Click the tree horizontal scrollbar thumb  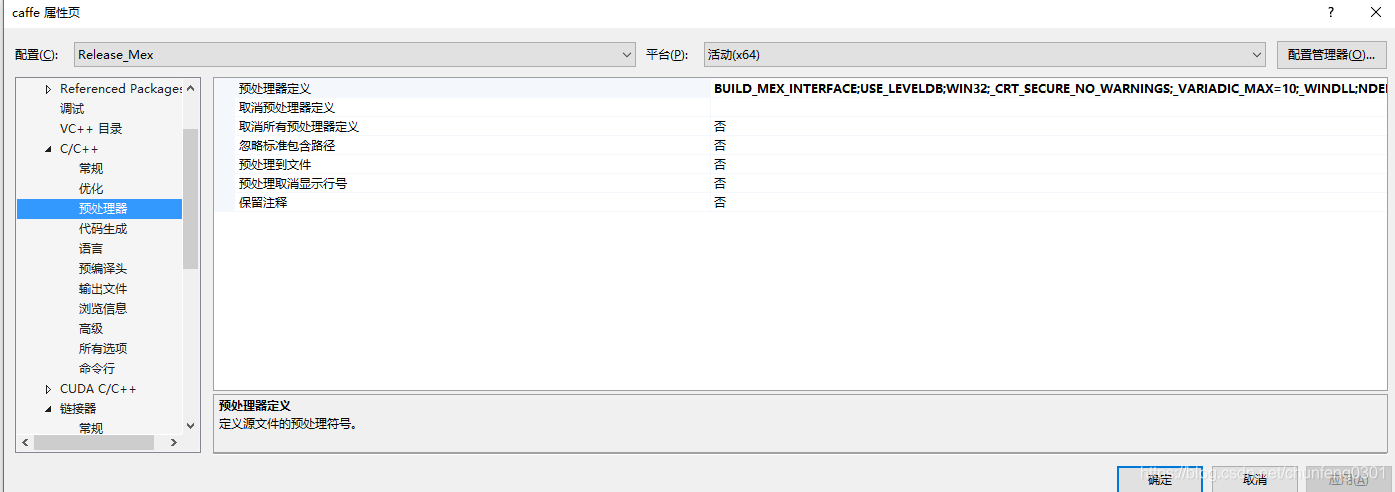tap(94, 442)
